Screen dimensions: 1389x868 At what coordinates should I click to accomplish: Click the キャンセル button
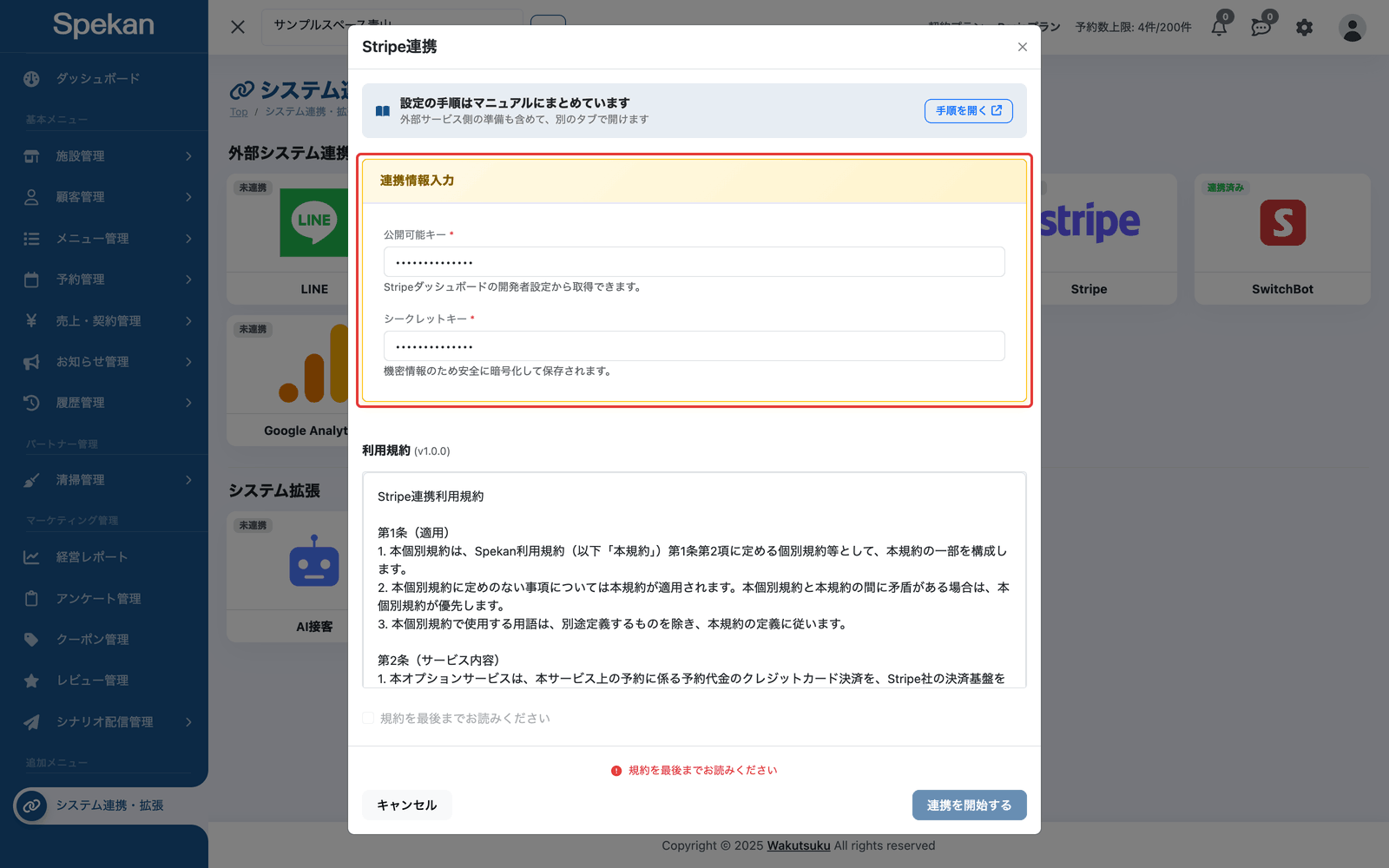click(406, 806)
